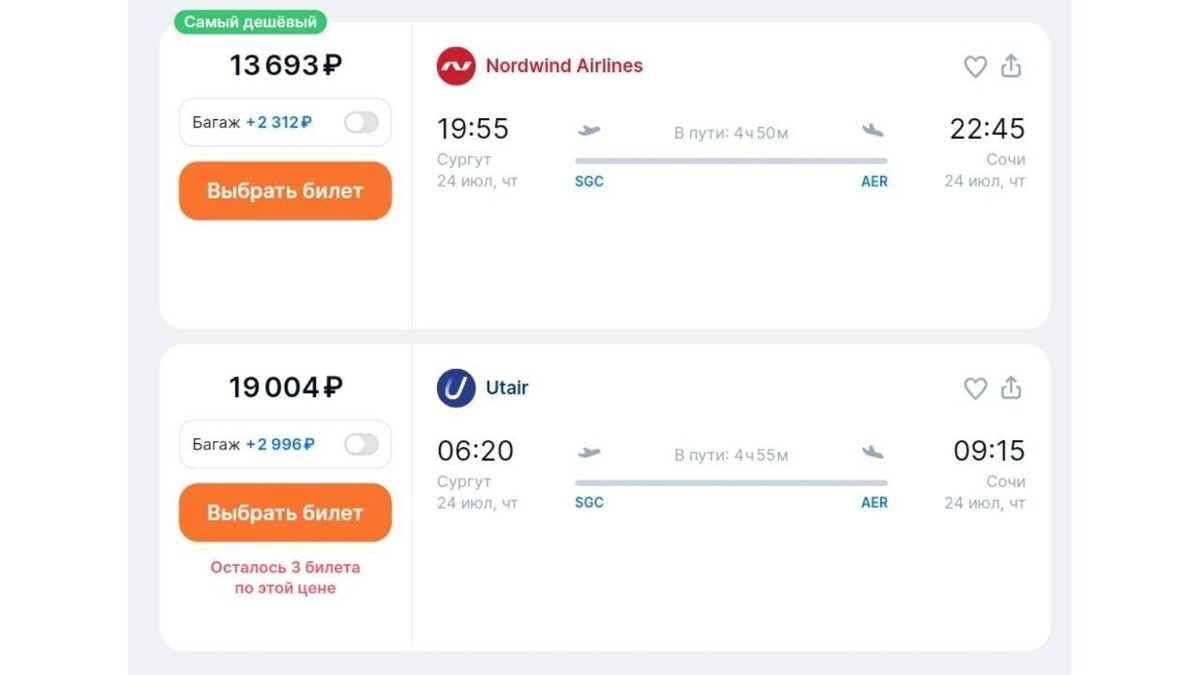Open the SGC airport code details
This screenshot has height=675, width=1200.
tap(588, 181)
